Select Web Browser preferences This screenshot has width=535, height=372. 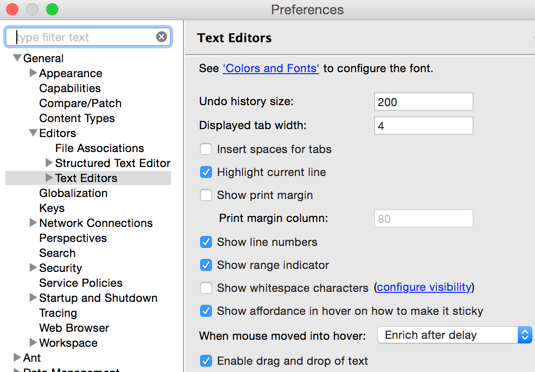pos(74,328)
